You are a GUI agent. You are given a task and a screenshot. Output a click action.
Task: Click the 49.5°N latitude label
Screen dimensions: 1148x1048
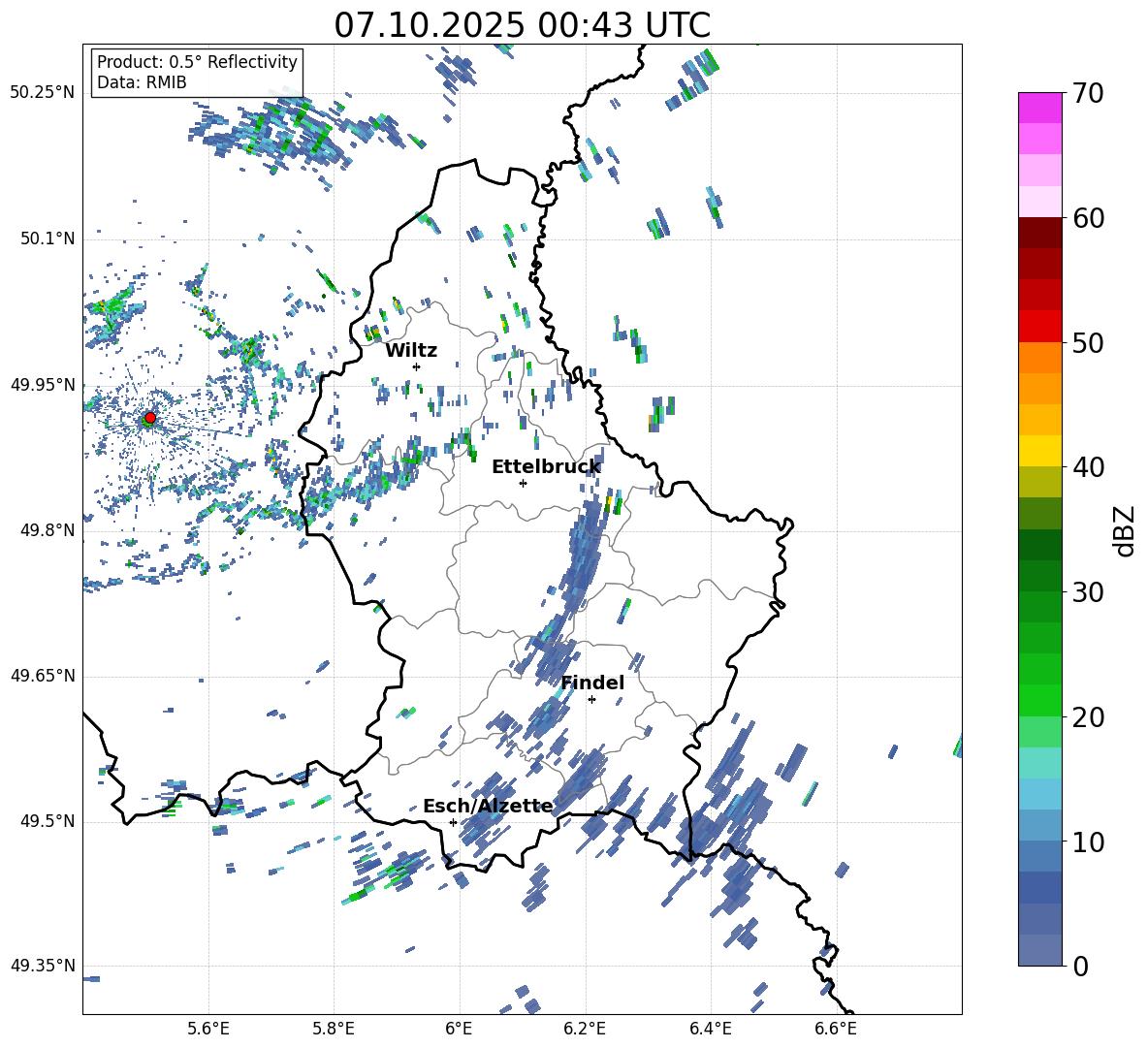(48, 821)
